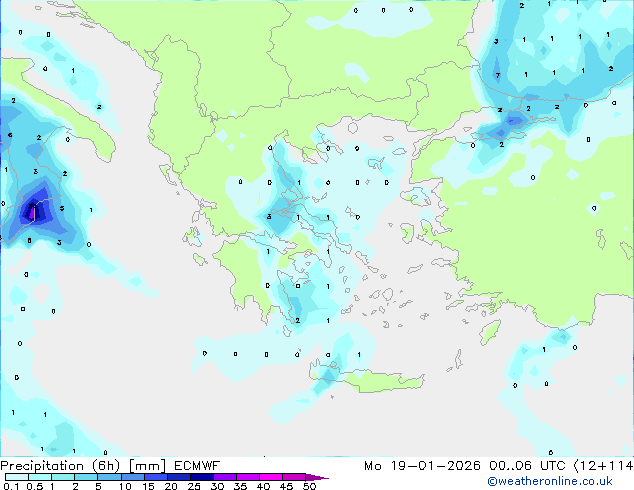Choose the 15–20 mm blue legend swatch
634x490 pixels.
click(x=155, y=477)
